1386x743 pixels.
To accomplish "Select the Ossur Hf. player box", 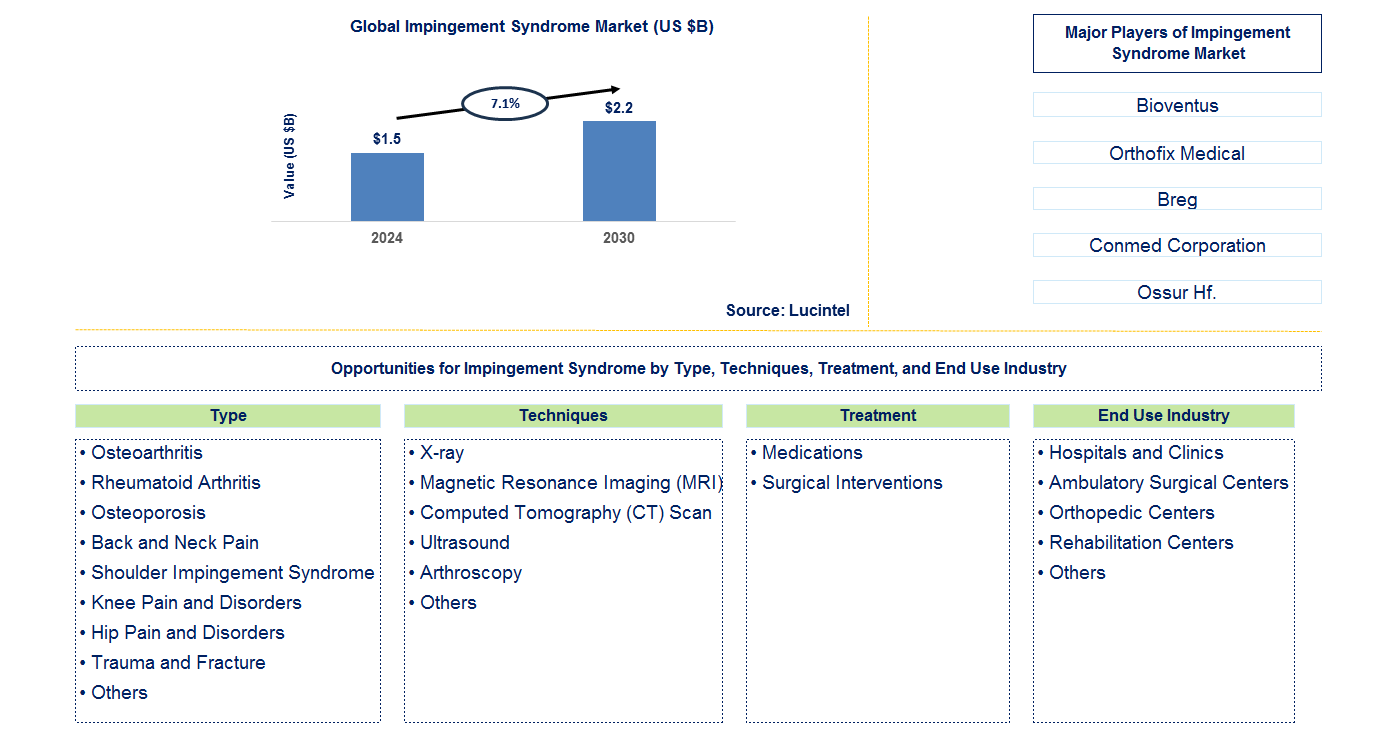I will 1177,293.
